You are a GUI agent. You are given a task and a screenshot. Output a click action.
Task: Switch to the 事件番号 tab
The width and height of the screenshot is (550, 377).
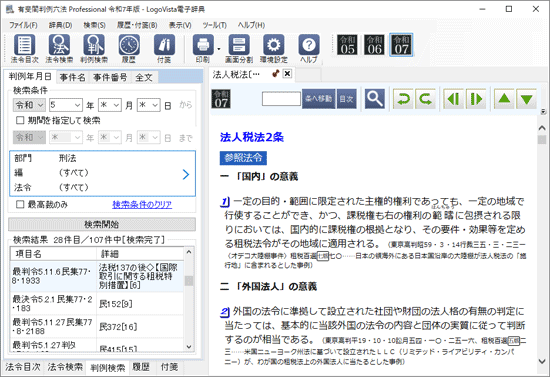[110, 77]
